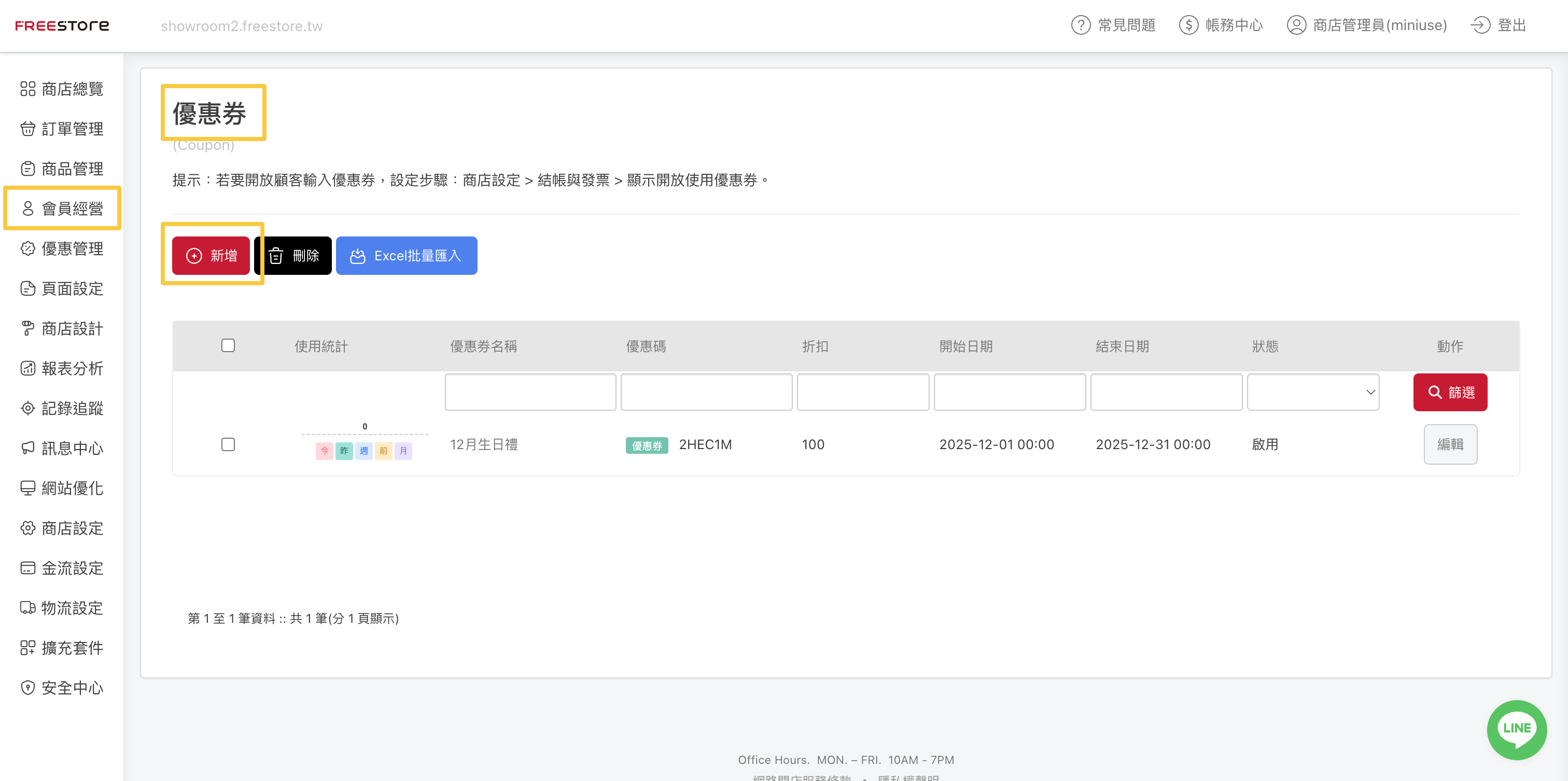Click the pink 今 usage stat swatch
The width and height of the screenshot is (1568, 781).
click(325, 451)
